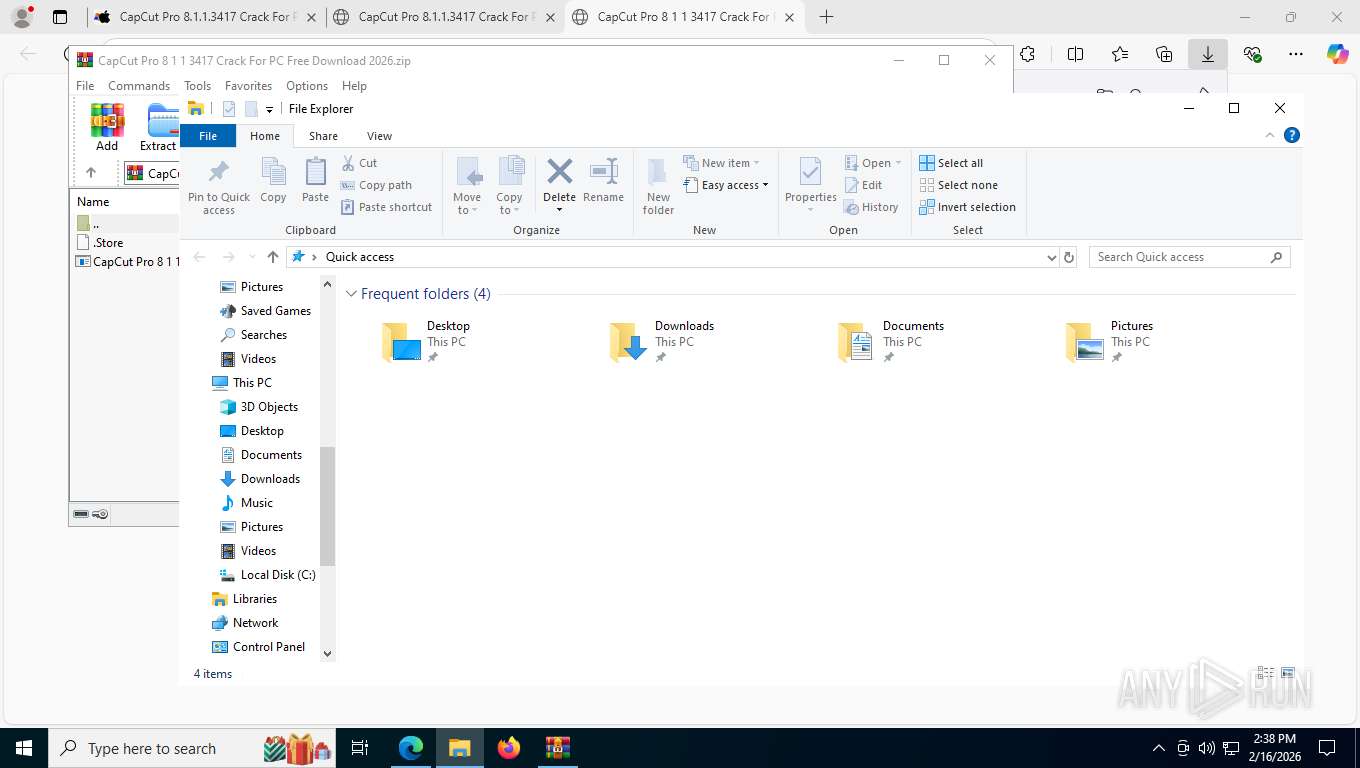
Task: Click the Copy ribbon button
Action: click(x=273, y=180)
